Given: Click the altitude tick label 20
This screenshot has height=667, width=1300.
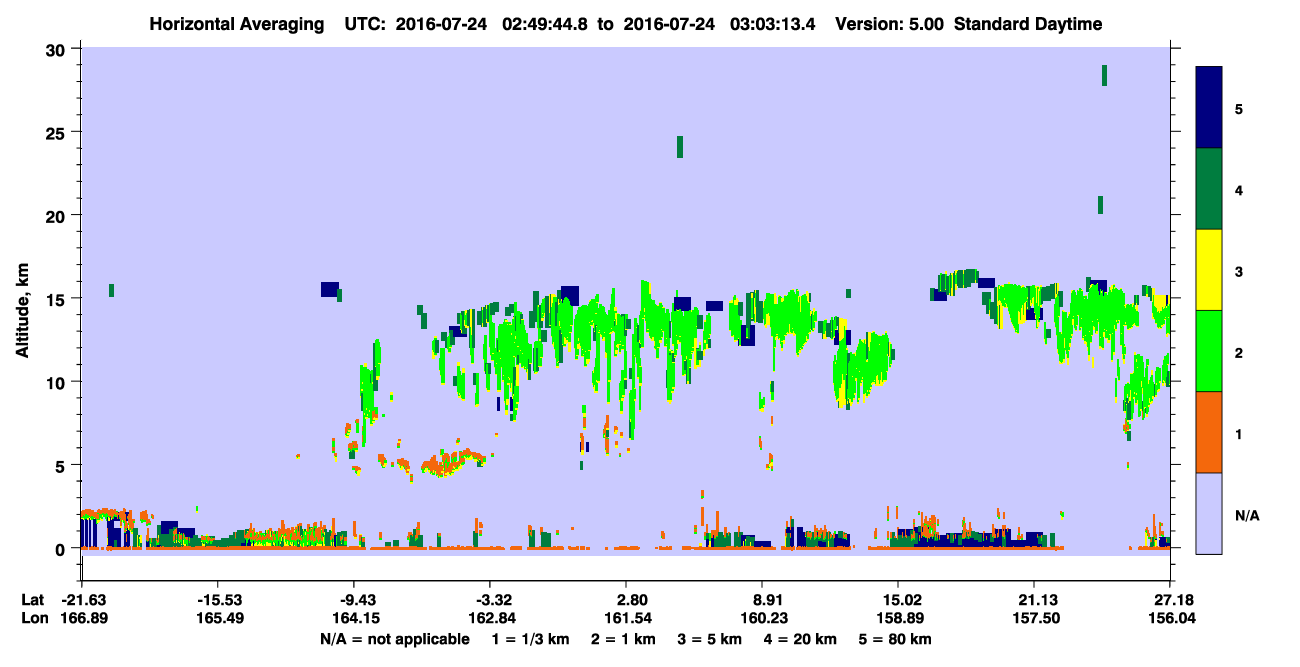Looking at the screenshot, I should click(x=58, y=215).
